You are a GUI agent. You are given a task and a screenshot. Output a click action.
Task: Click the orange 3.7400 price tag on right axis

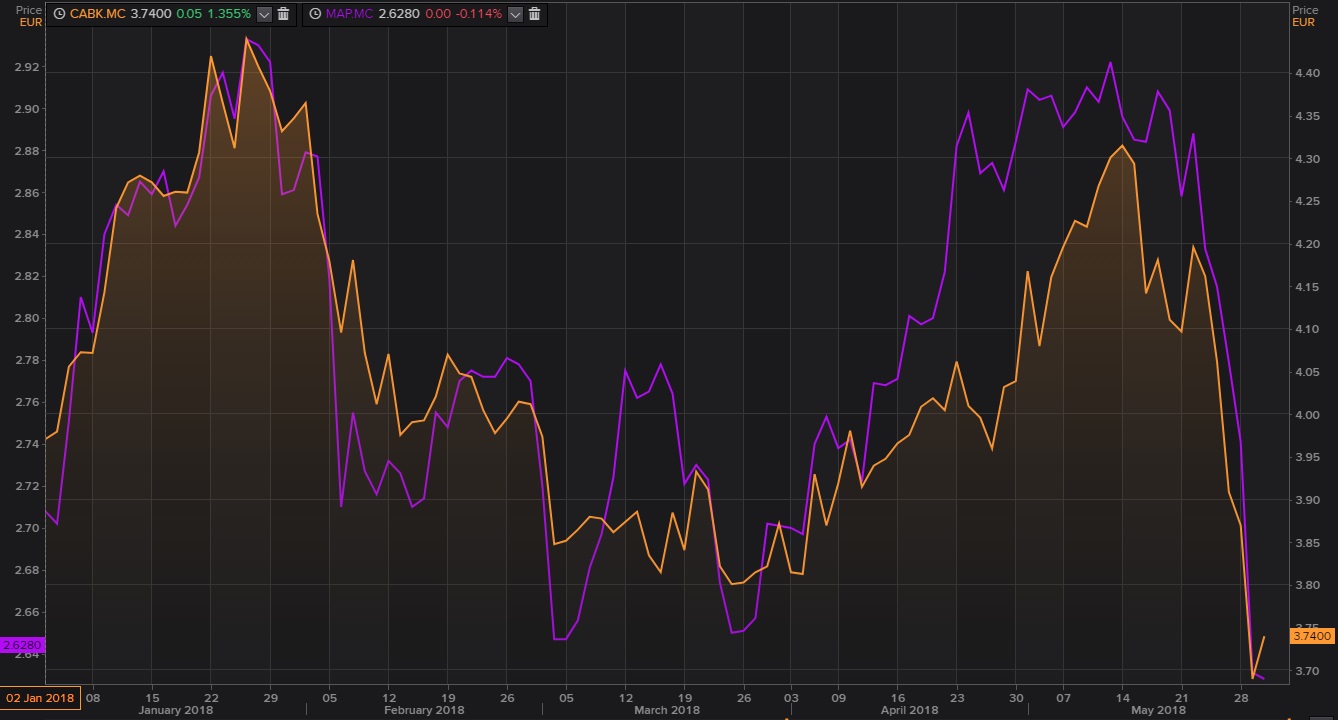[1312, 635]
